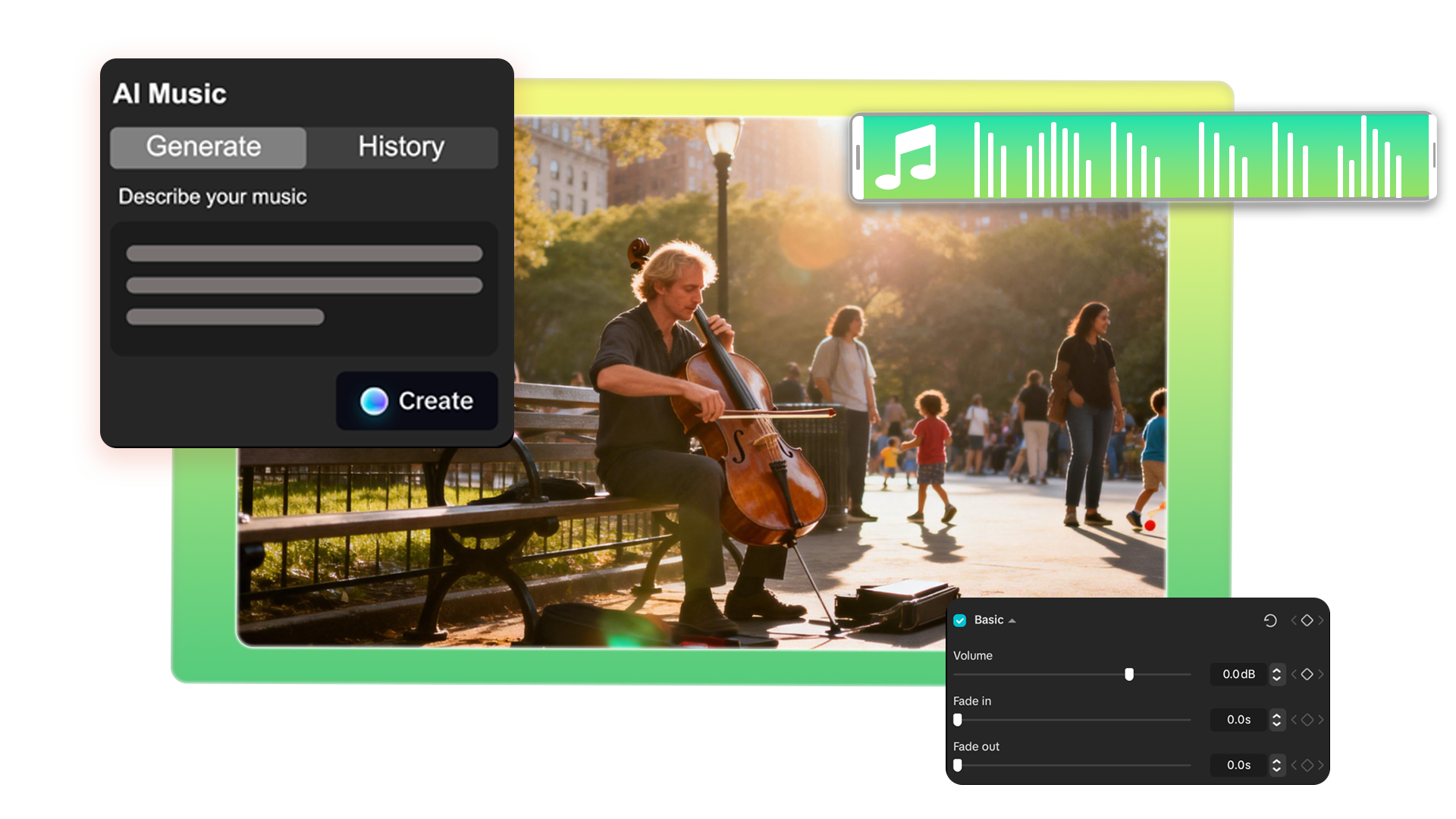Jump to next keyframe for Fade out
Viewport: 1456px width, 819px height.
tap(1320, 765)
